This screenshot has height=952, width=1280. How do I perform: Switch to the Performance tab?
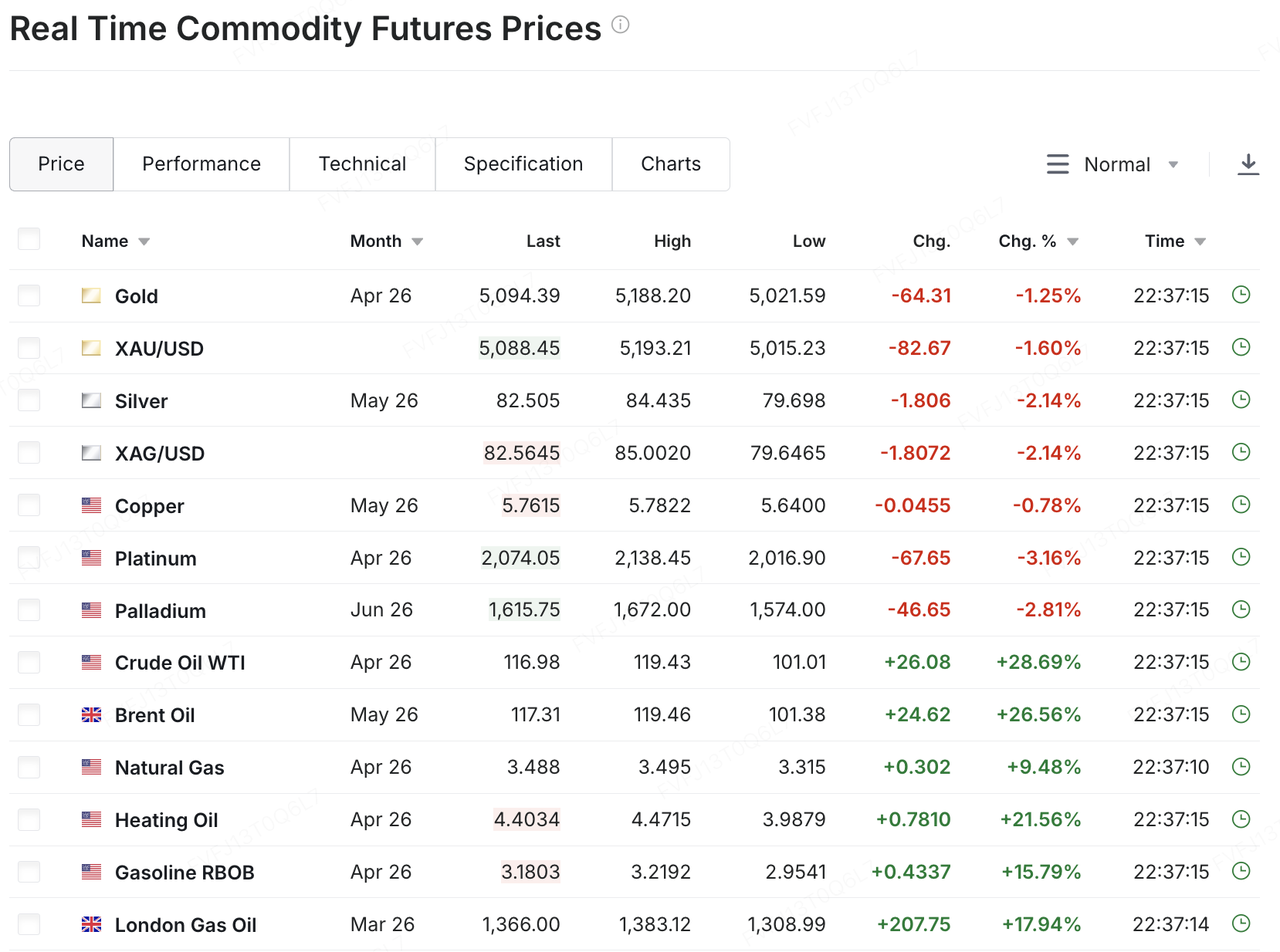[201, 164]
